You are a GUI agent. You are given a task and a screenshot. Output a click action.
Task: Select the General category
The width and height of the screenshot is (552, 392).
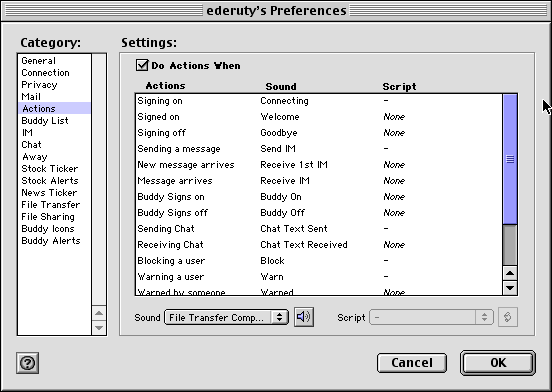click(x=54, y=61)
